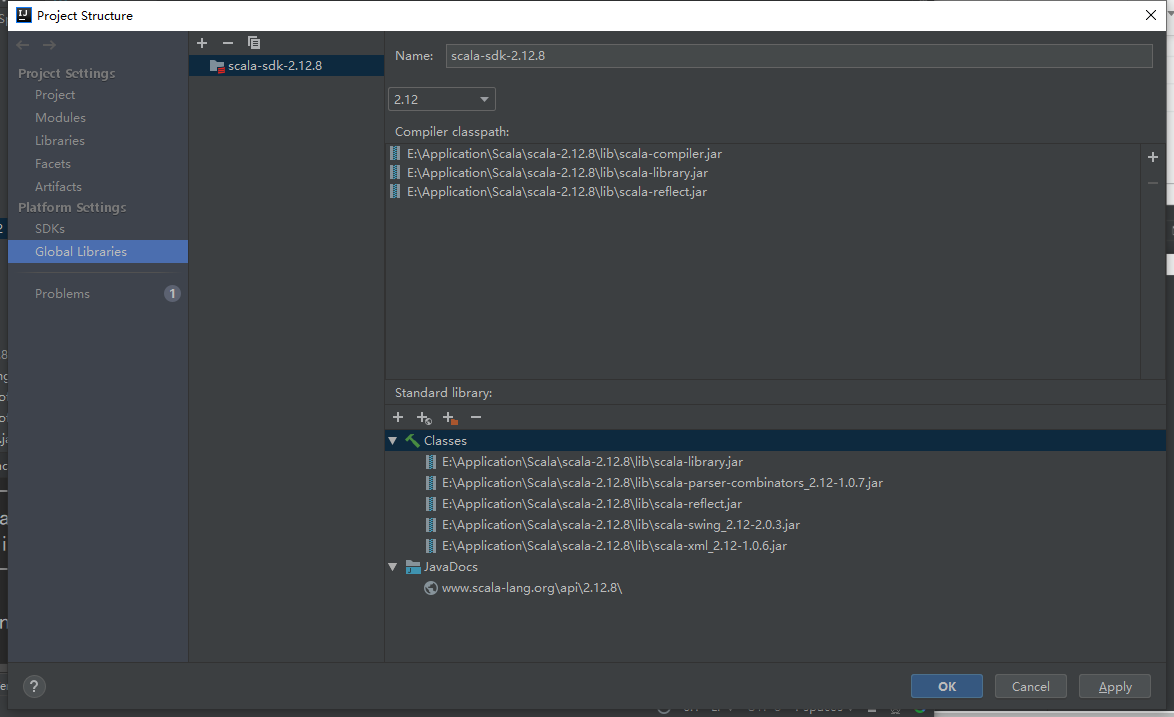Click the globe icon beside scala-lang.org URL
Image resolution: width=1174 pixels, height=717 pixels.
pyautogui.click(x=431, y=588)
